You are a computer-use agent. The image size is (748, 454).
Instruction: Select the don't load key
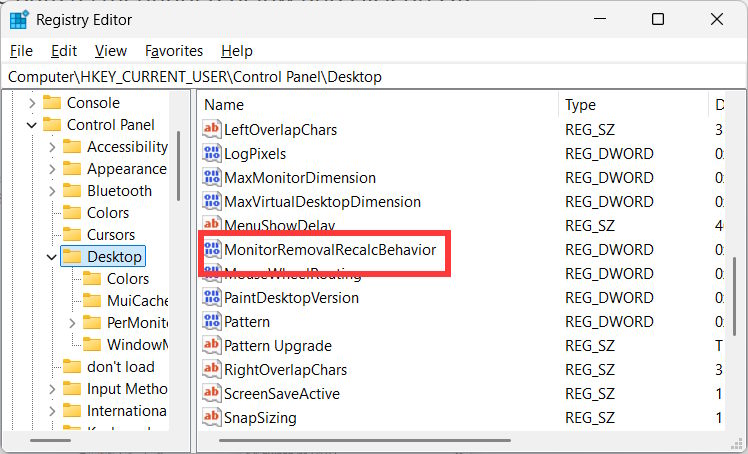coord(121,367)
